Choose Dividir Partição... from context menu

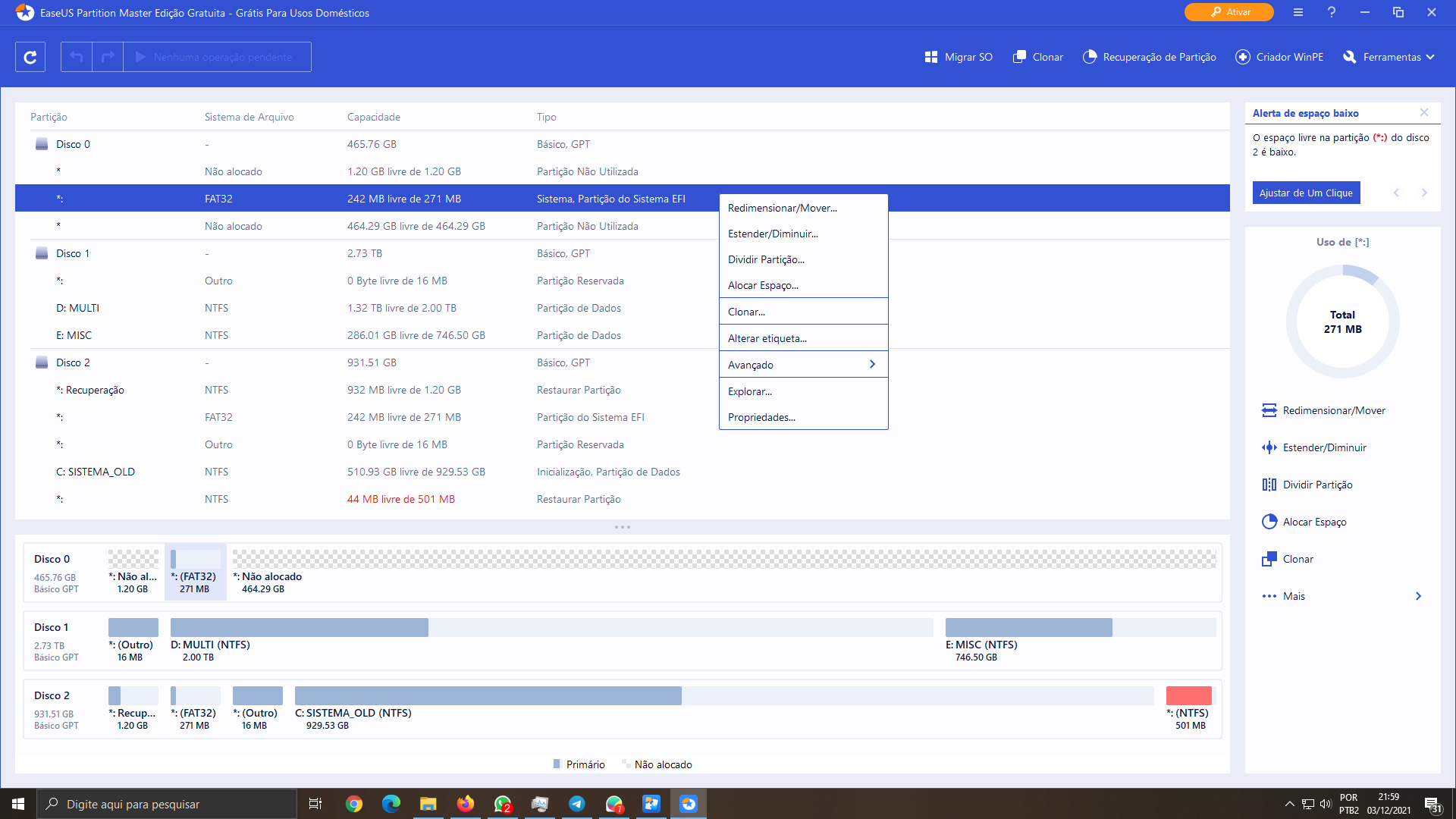click(803, 259)
